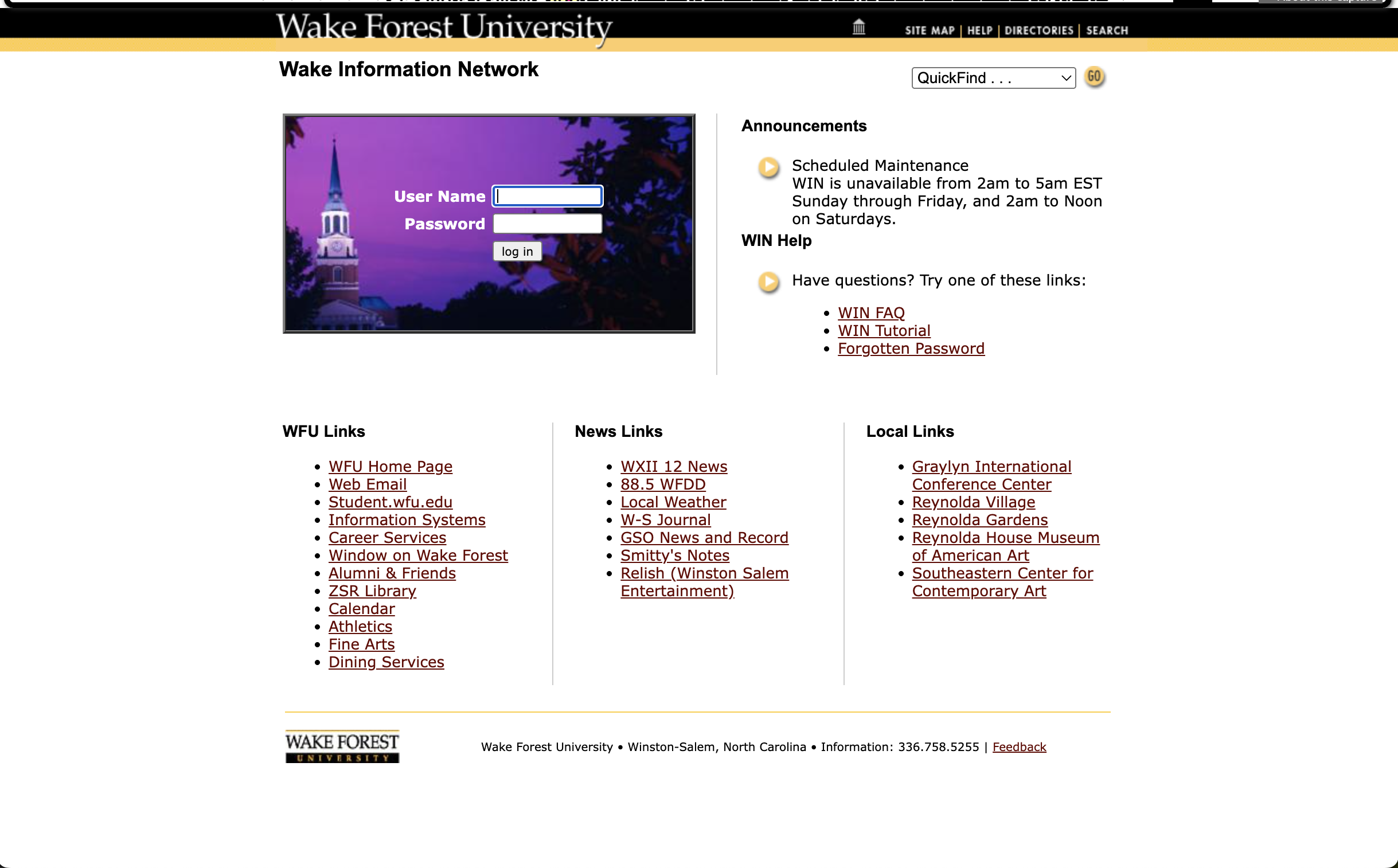Click the gold GO button

pos(1094,76)
